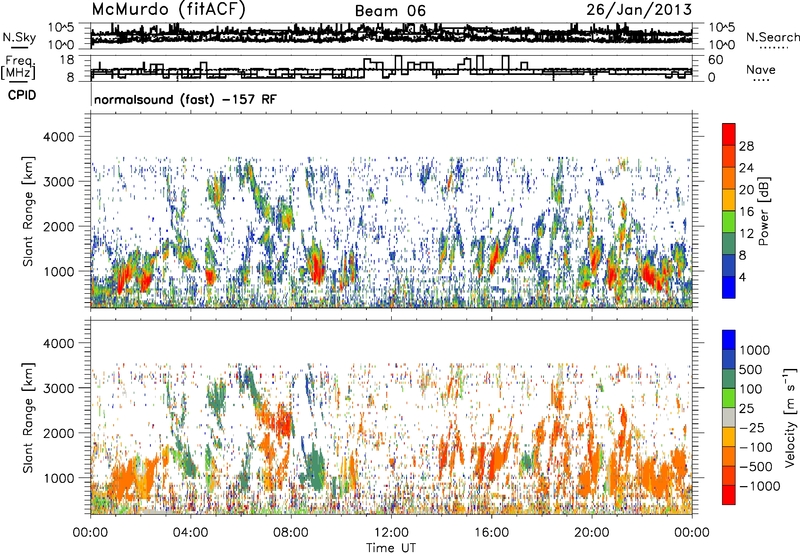Screen dimensions: 800x554
Task: Click the '4000' label on power plot axis
Action: 59,137
